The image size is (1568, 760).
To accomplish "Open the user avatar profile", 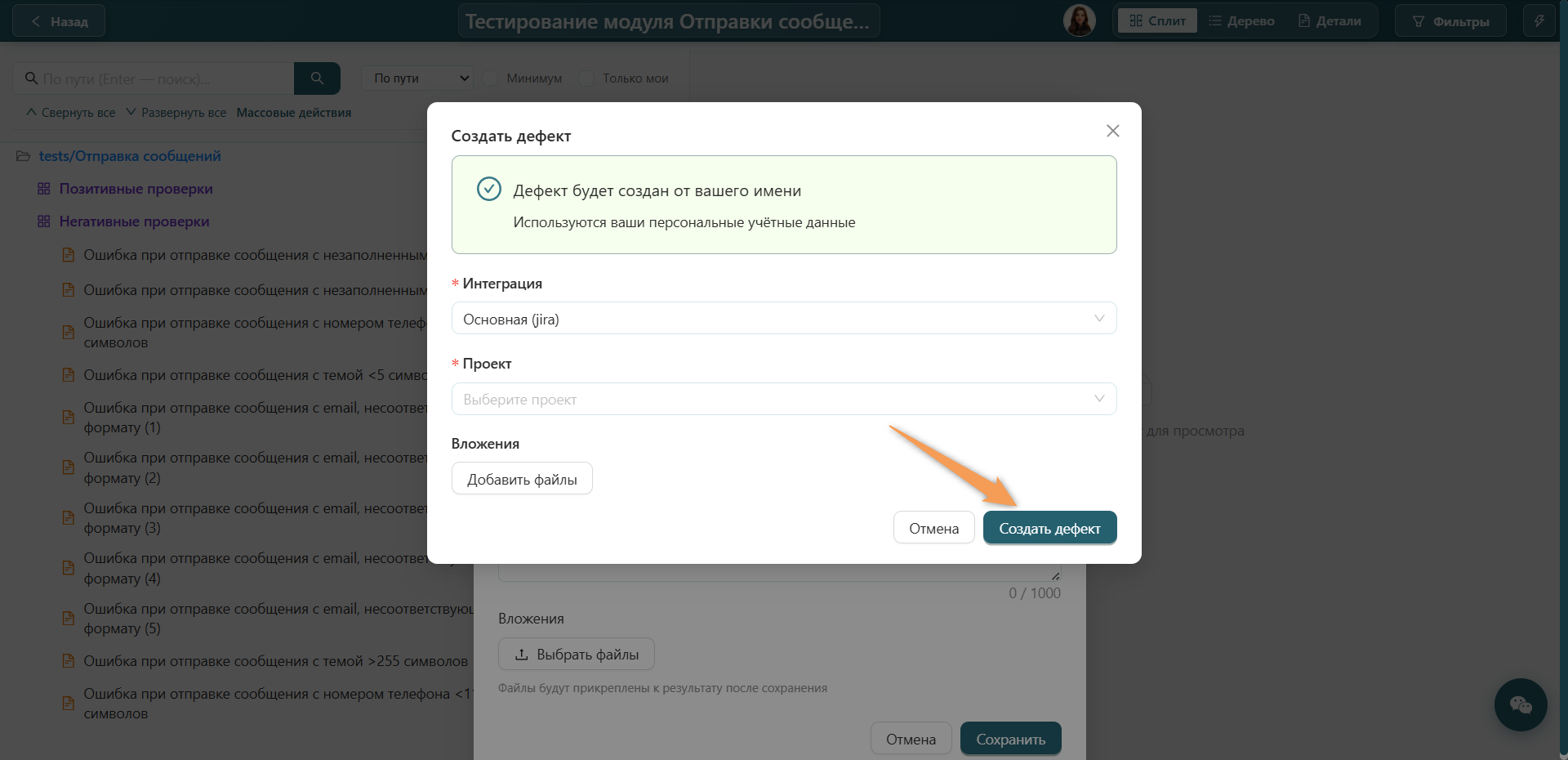I will pyautogui.click(x=1079, y=20).
